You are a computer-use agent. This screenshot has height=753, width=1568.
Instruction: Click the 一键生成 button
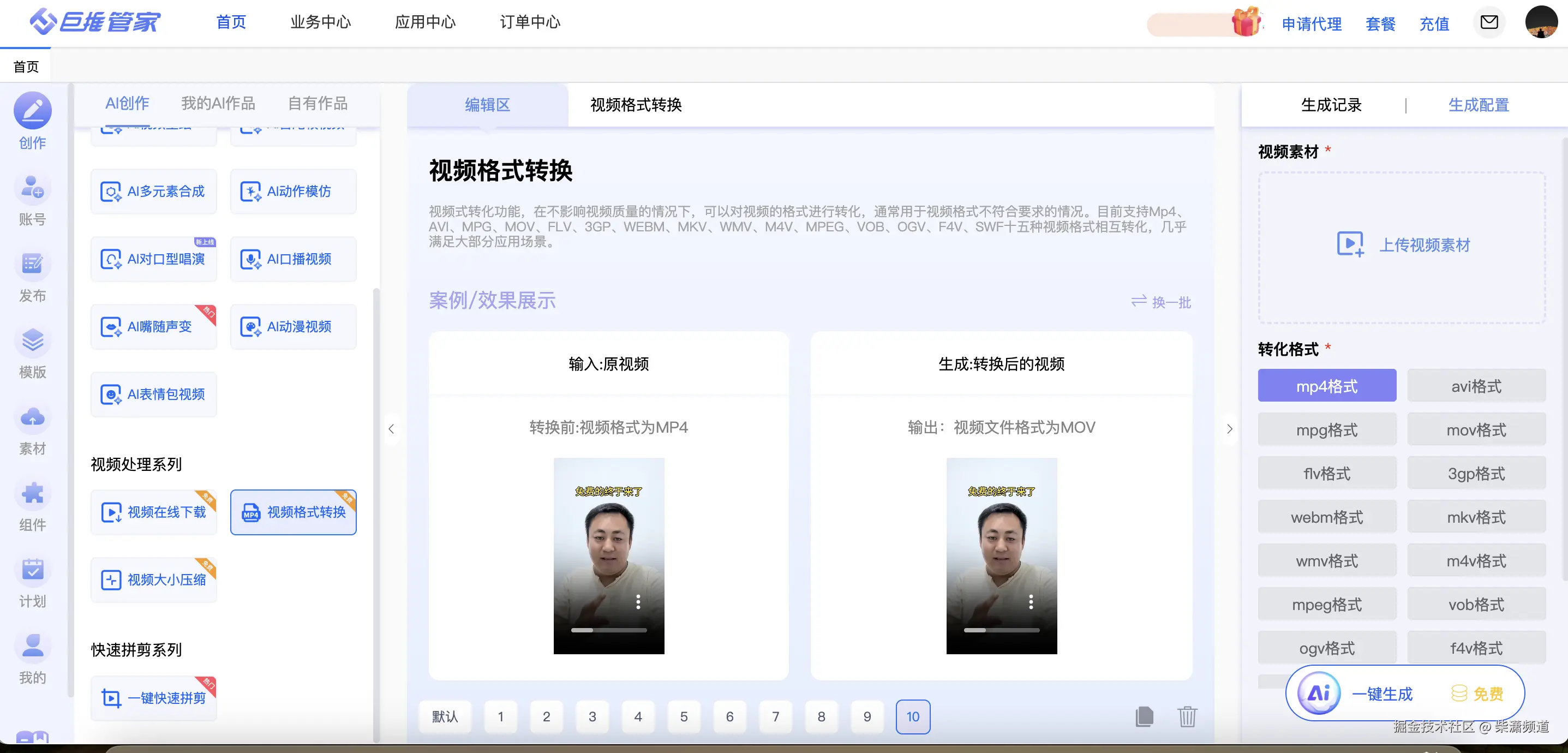click(x=1383, y=694)
